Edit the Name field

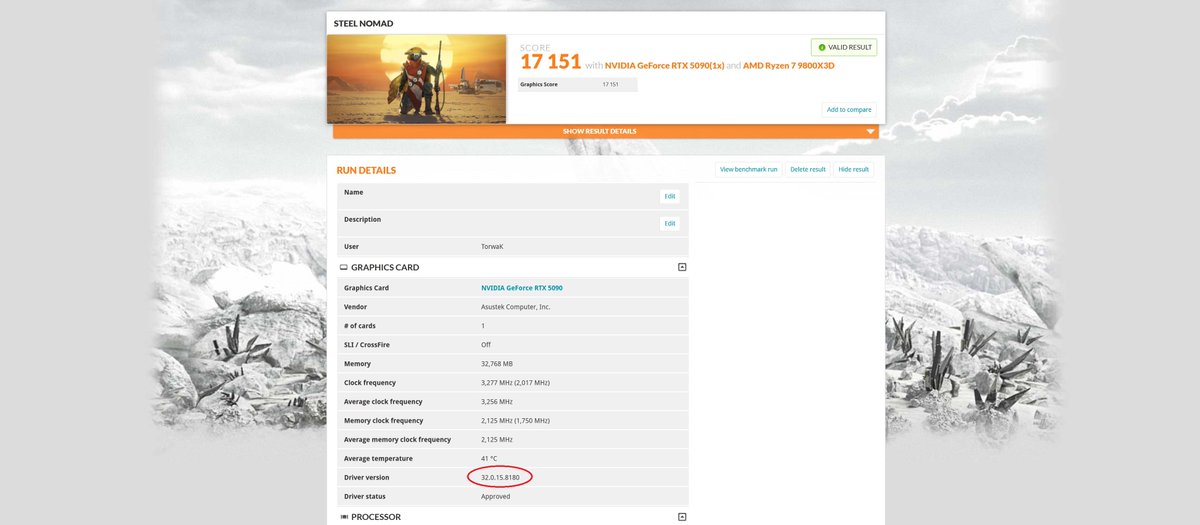point(670,196)
